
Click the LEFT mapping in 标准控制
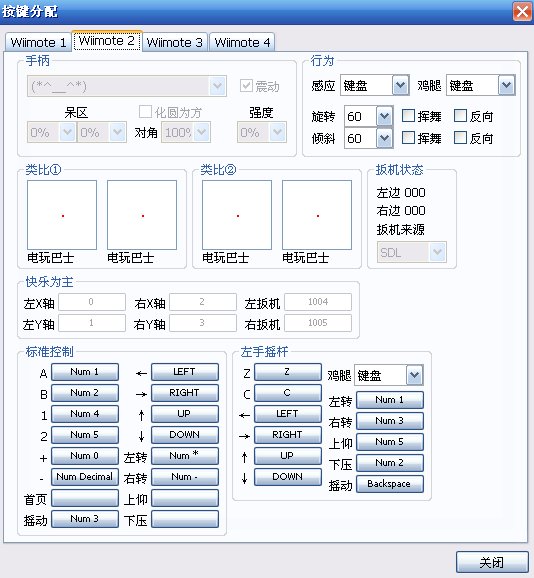(185, 372)
